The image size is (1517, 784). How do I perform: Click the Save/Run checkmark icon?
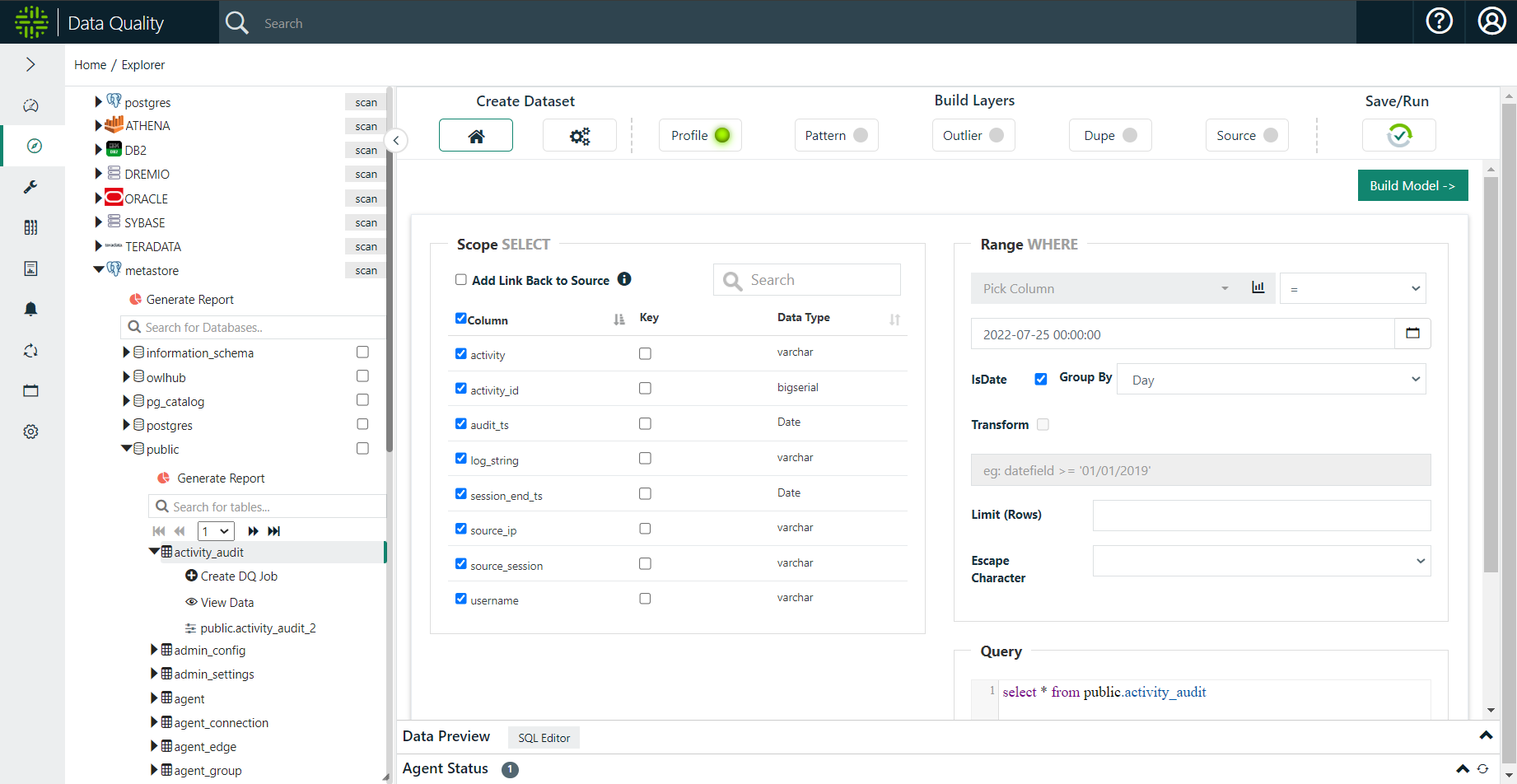[x=1398, y=136]
